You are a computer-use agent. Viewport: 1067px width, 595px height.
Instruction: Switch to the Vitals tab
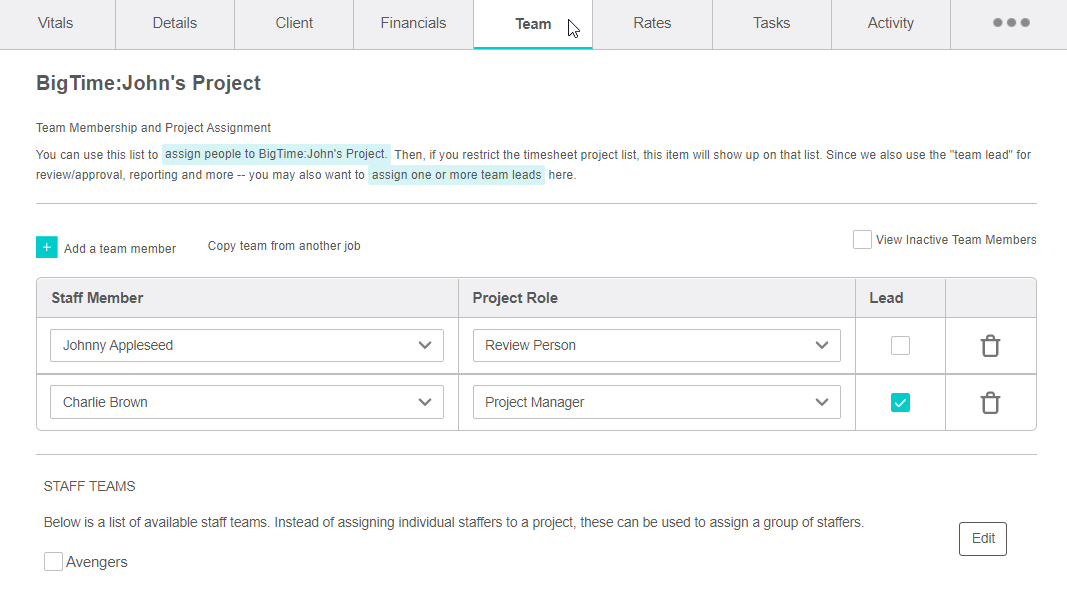coord(55,23)
